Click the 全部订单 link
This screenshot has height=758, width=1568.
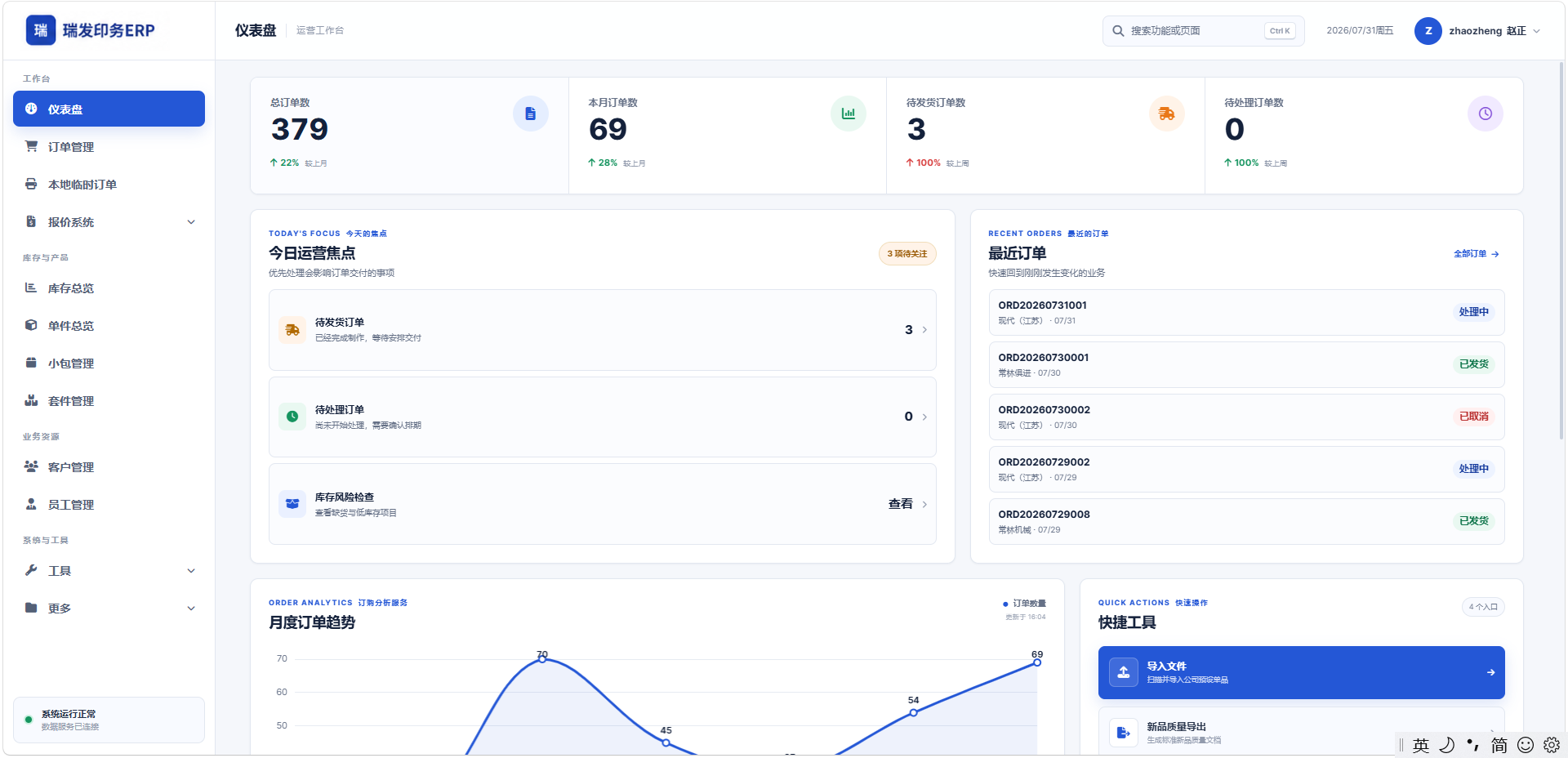[1476, 254]
